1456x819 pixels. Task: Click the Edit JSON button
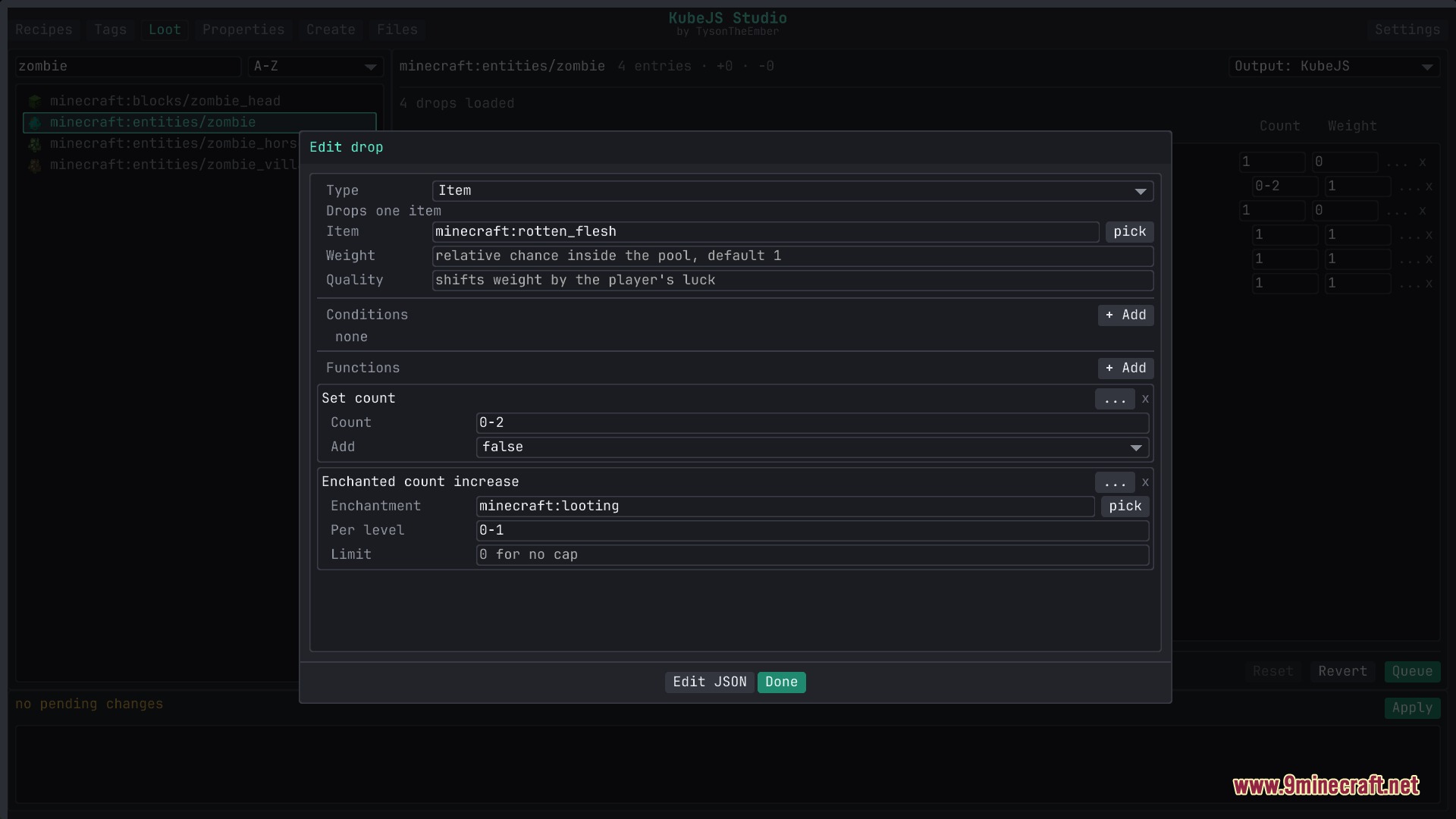click(x=710, y=682)
